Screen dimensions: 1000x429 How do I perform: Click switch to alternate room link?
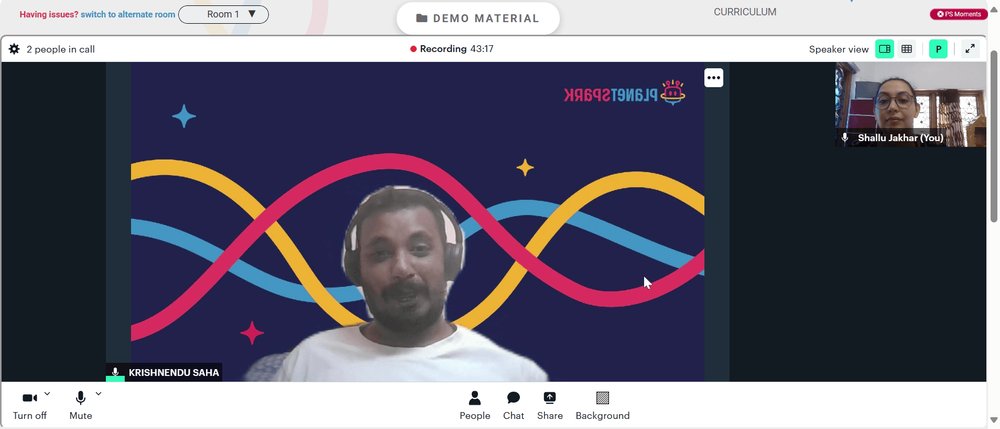click(x=128, y=14)
